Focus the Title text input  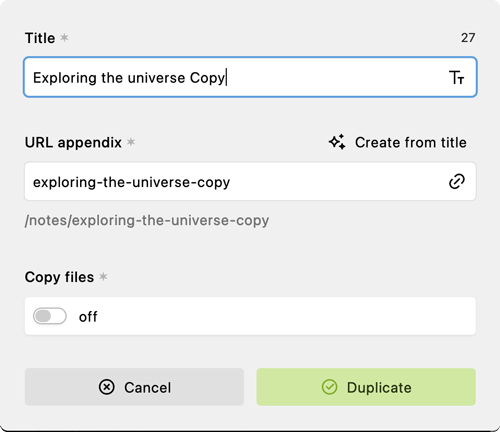click(250, 77)
